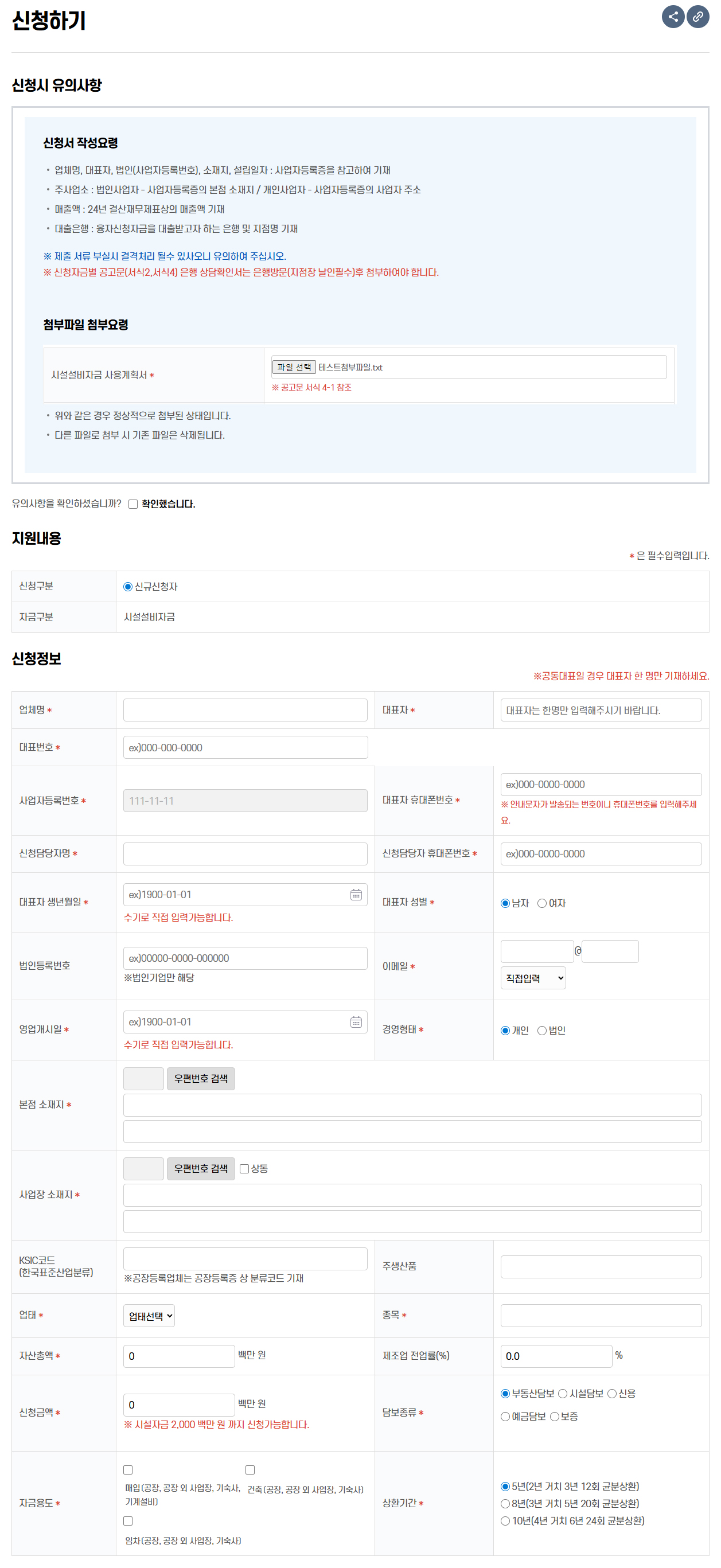Open calendar picker for 대표자 생년월일
The image size is (721, 1568).
(x=356, y=894)
